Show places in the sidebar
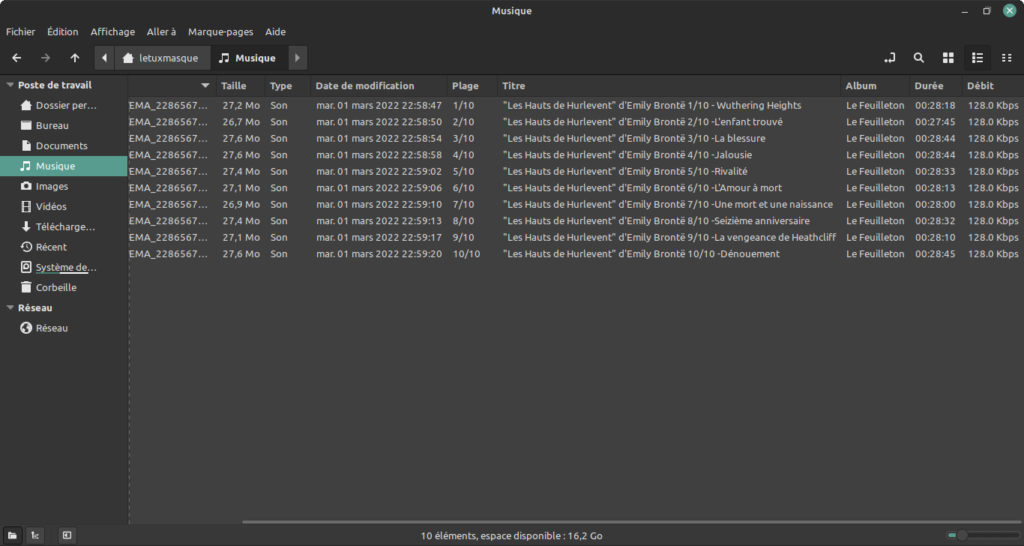The width and height of the screenshot is (1024, 546). pyautogui.click(x=12, y=536)
